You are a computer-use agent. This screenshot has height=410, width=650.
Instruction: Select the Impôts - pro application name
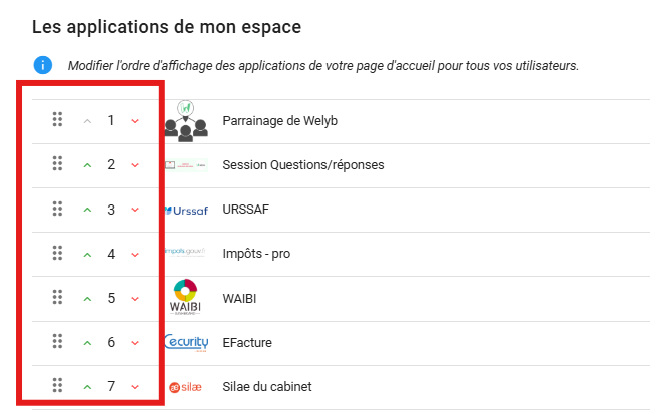pyautogui.click(x=256, y=254)
